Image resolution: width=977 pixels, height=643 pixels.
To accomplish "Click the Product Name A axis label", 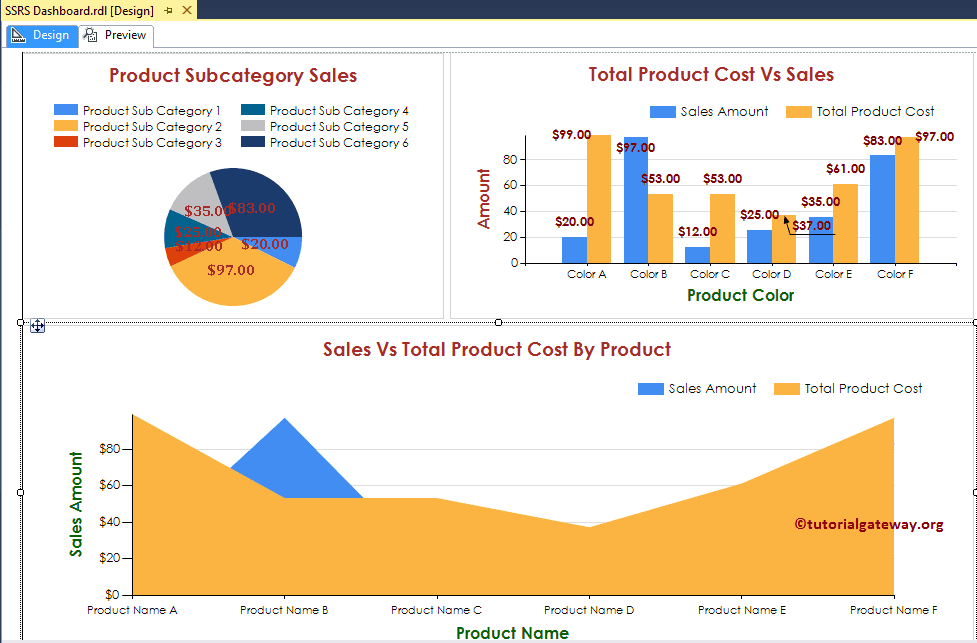I will coord(133,610).
